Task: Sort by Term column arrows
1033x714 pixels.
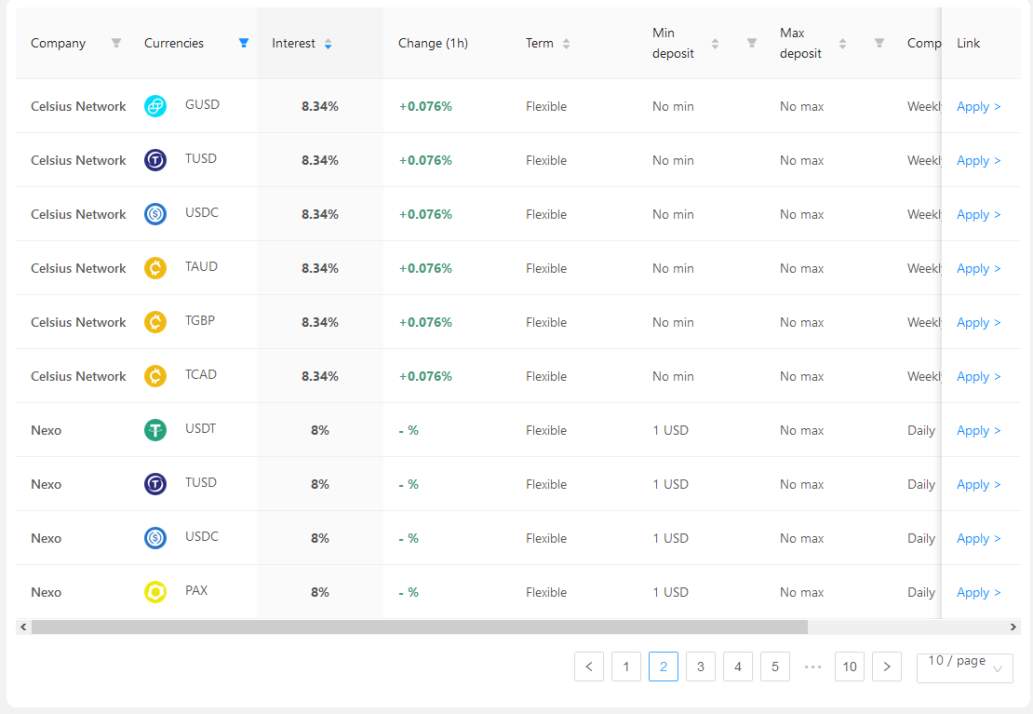Action: [x=566, y=43]
